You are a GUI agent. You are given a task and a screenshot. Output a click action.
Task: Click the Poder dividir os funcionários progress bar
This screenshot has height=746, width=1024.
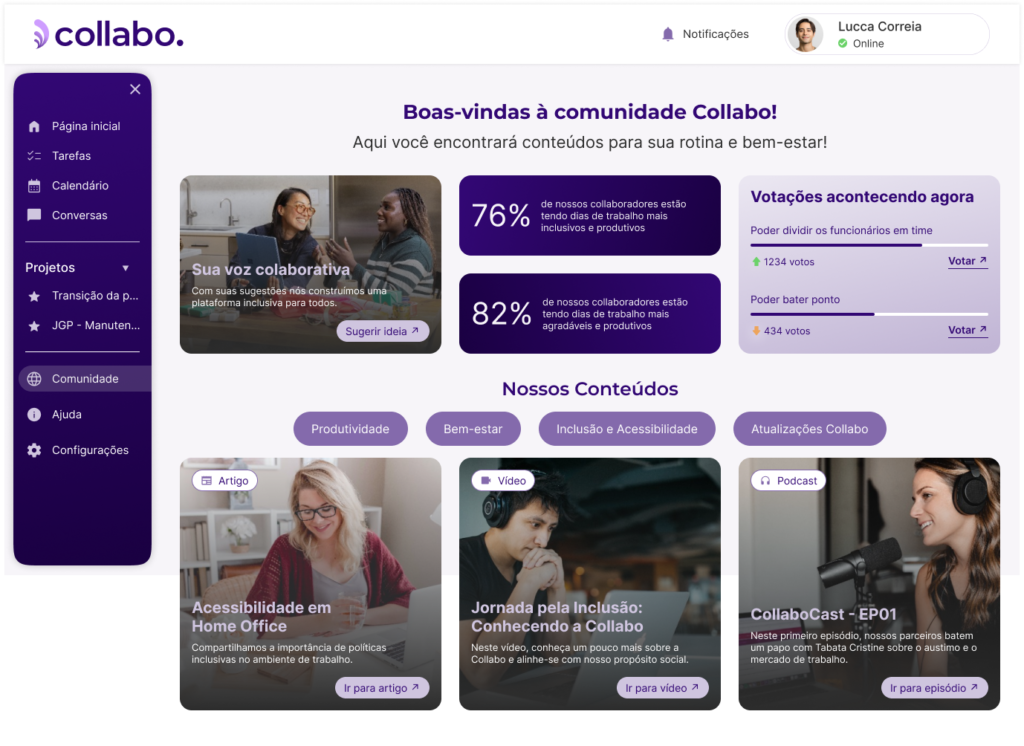click(x=869, y=245)
